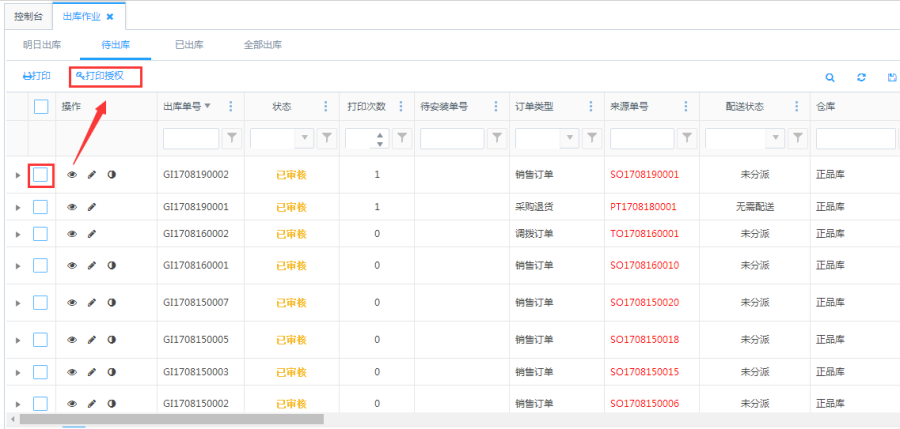Click the pencil edit icon for GI1708150005
Image resolution: width=900 pixels, height=429 pixels.
pyautogui.click(x=92, y=340)
